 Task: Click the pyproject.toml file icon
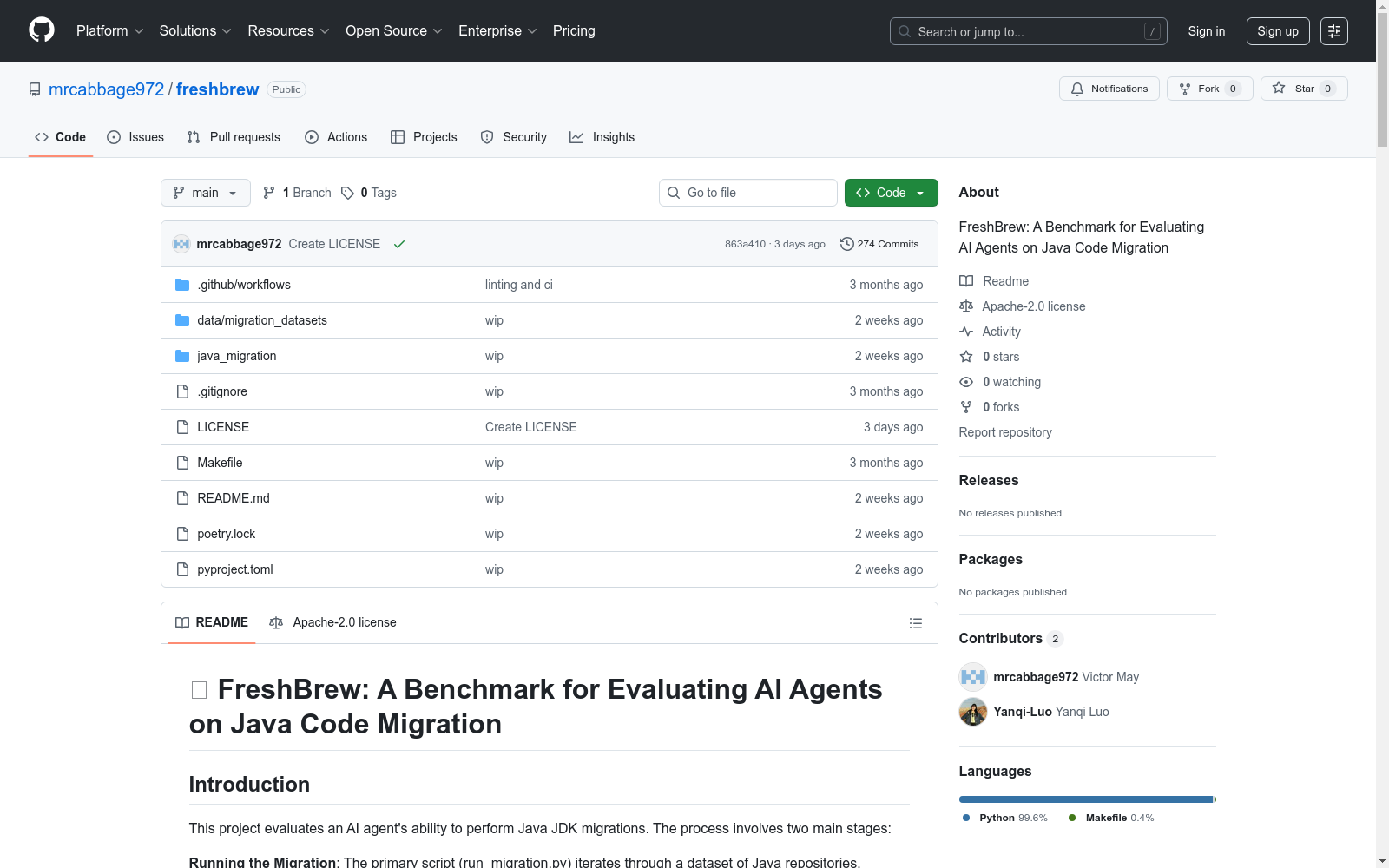pyautogui.click(x=182, y=569)
